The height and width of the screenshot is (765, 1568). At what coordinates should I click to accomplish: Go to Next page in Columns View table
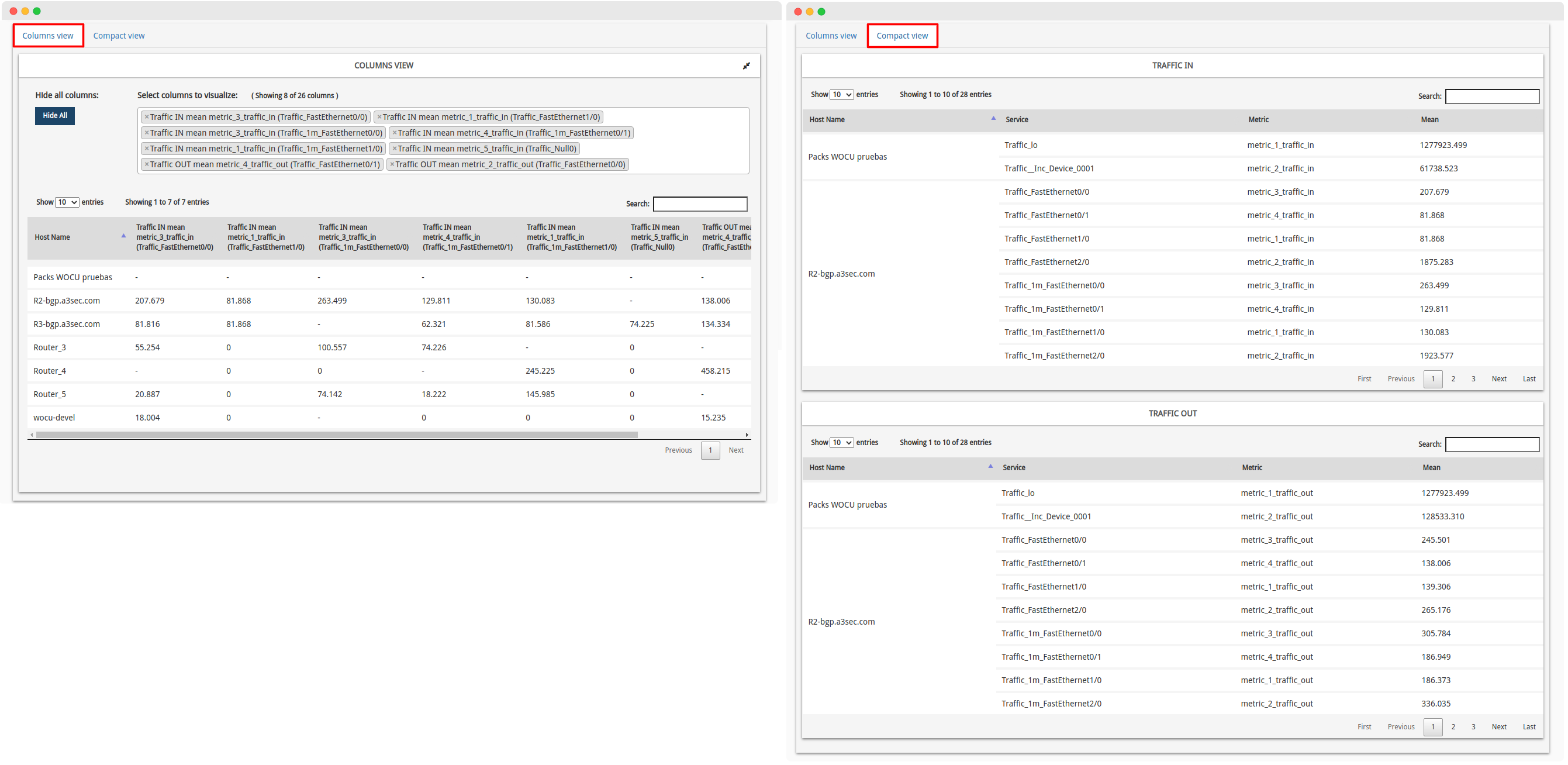pos(736,451)
